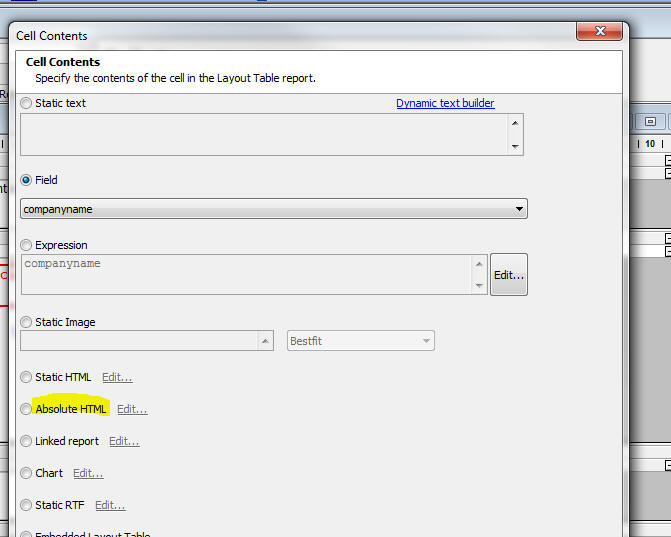The image size is (671, 537).
Task: Click the Expression box scroll down arrow
Action: (x=479, y=285)
